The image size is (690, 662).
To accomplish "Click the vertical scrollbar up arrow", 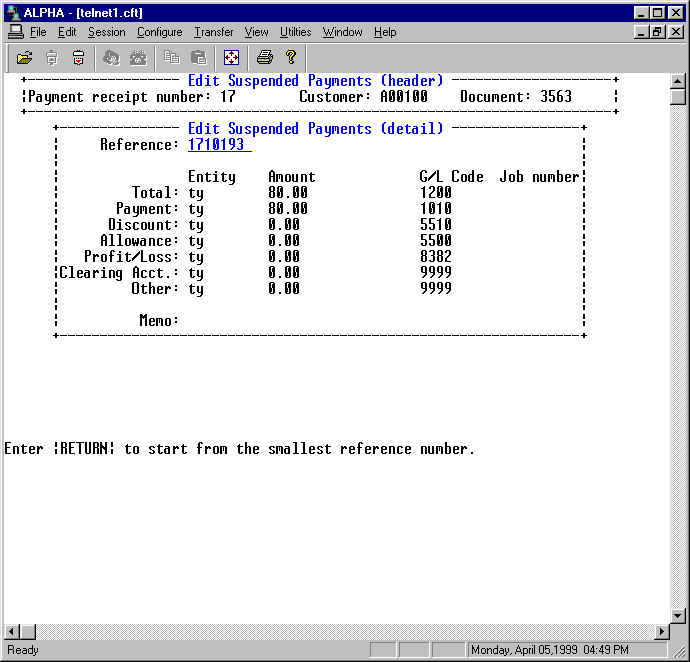I will click(x=677, y=81).
